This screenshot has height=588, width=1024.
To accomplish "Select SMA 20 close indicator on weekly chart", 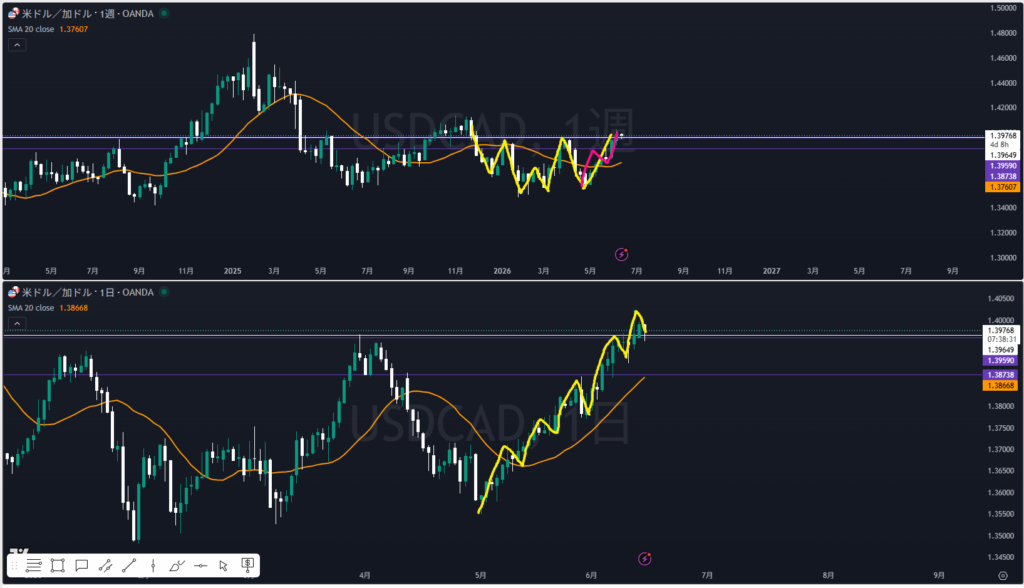I will (31, 29).
